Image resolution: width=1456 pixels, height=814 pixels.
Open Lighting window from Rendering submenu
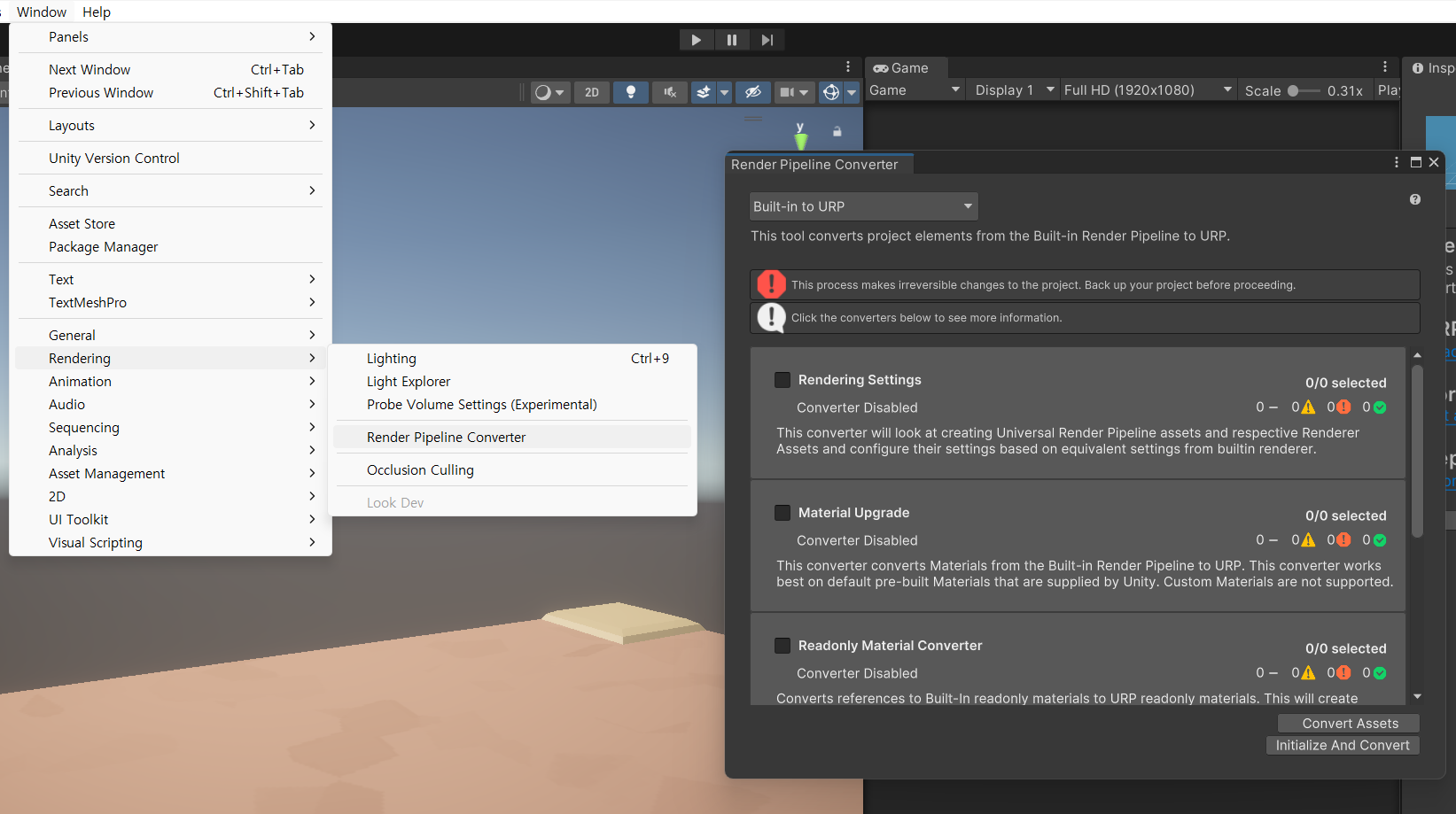[x=512, y=359]
